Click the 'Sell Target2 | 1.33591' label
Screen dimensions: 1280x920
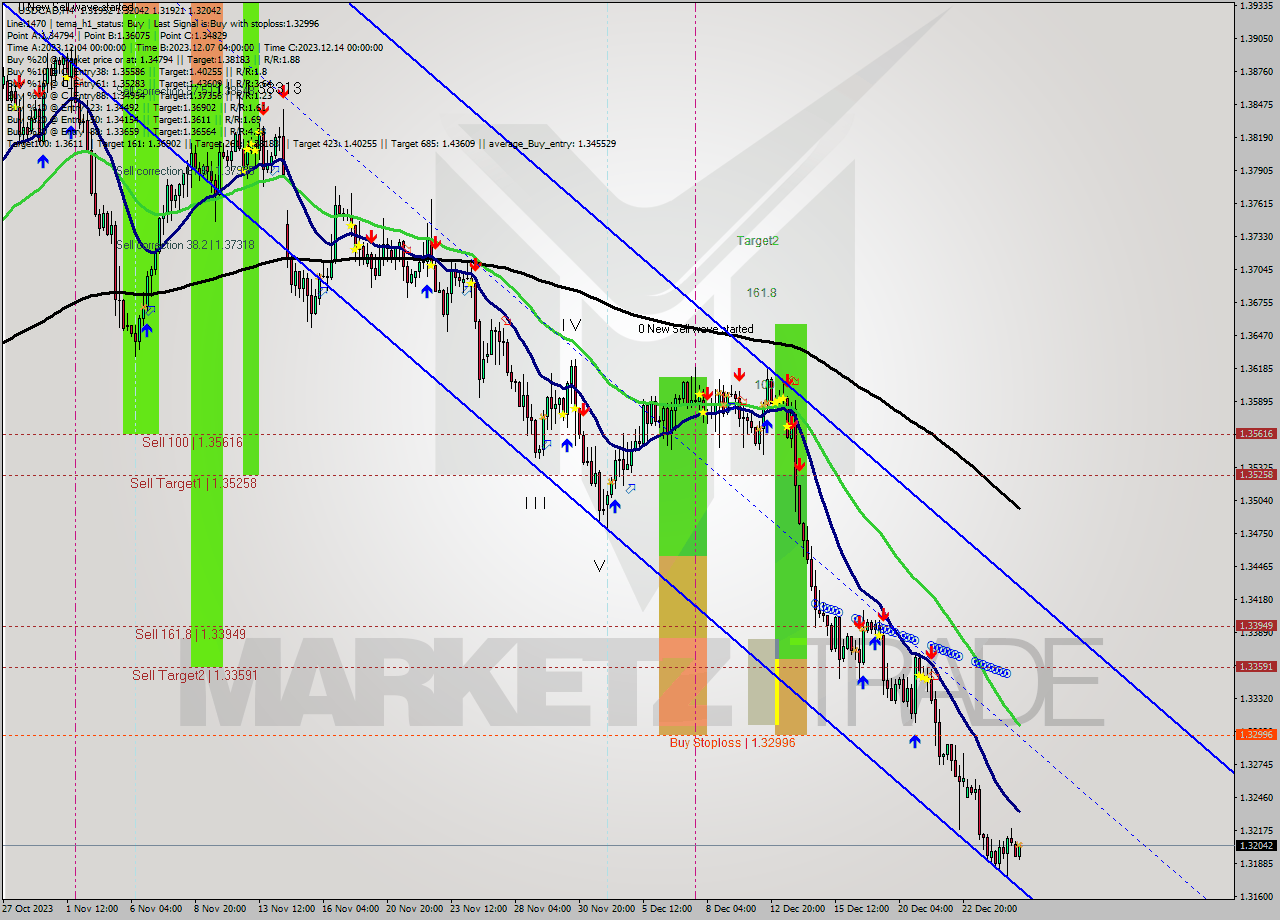click(x=195, y=675)
